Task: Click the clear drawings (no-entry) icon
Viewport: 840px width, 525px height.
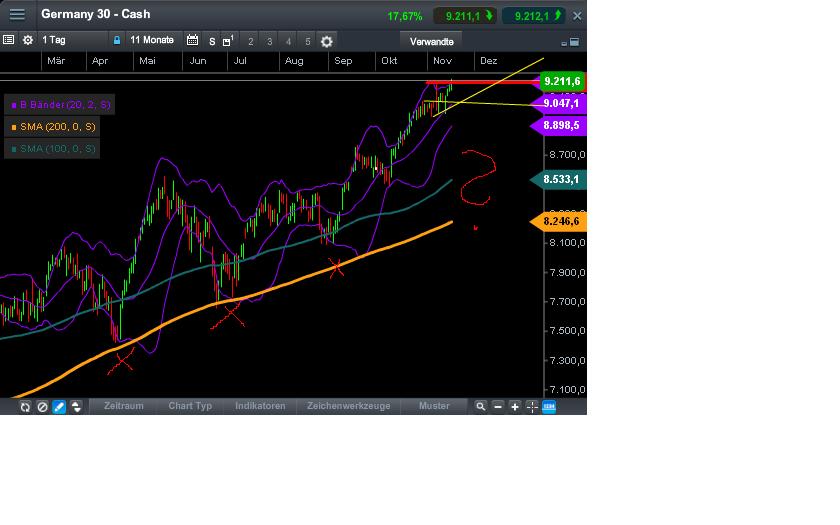Action: [x=42, y=407]
